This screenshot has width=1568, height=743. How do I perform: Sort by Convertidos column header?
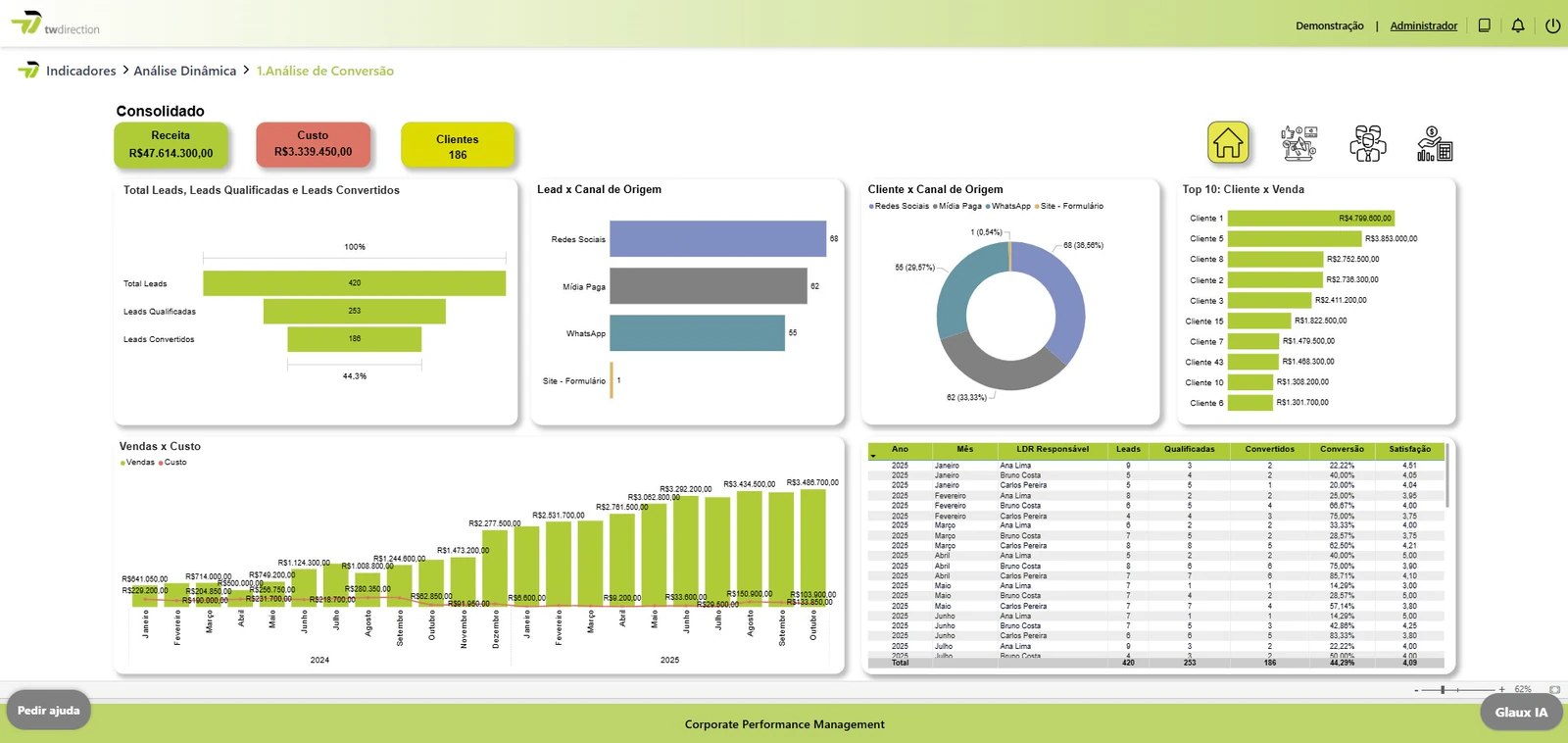click(1270, 449)
